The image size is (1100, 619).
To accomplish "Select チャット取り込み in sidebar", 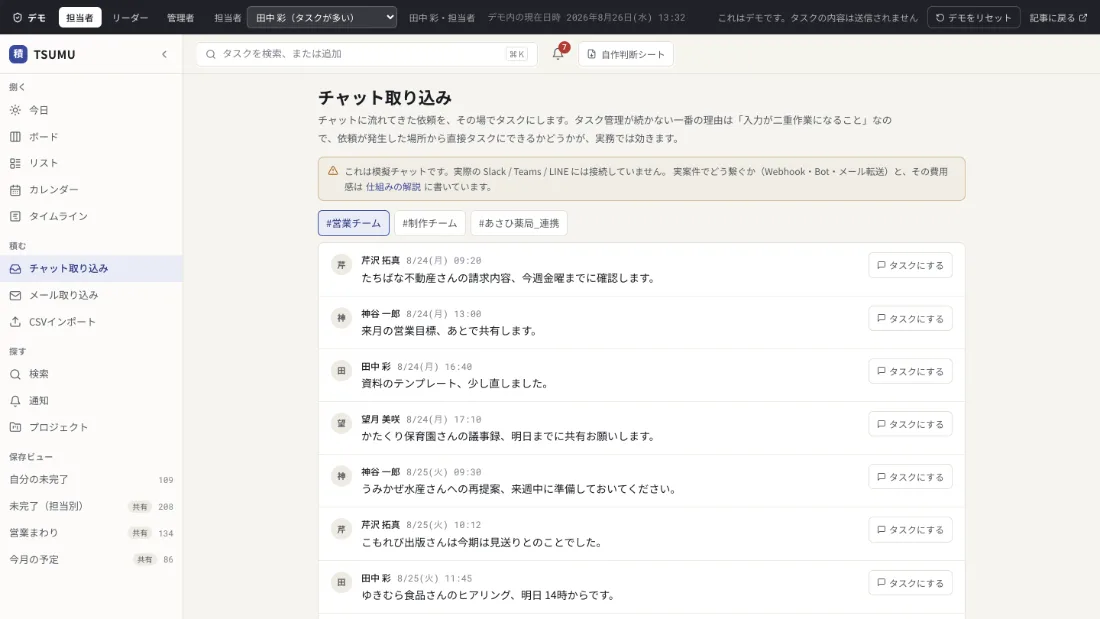I will click(x=91, y=269).
